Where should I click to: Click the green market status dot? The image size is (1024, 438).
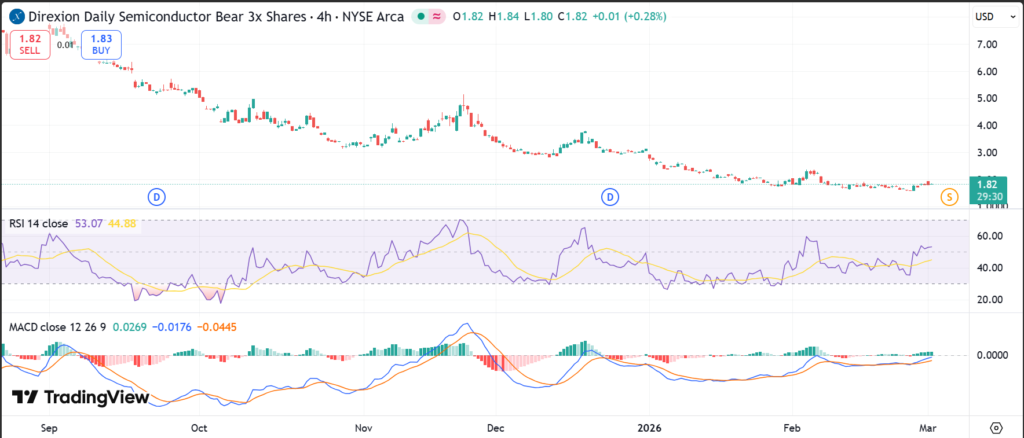(x=423, y=16)
